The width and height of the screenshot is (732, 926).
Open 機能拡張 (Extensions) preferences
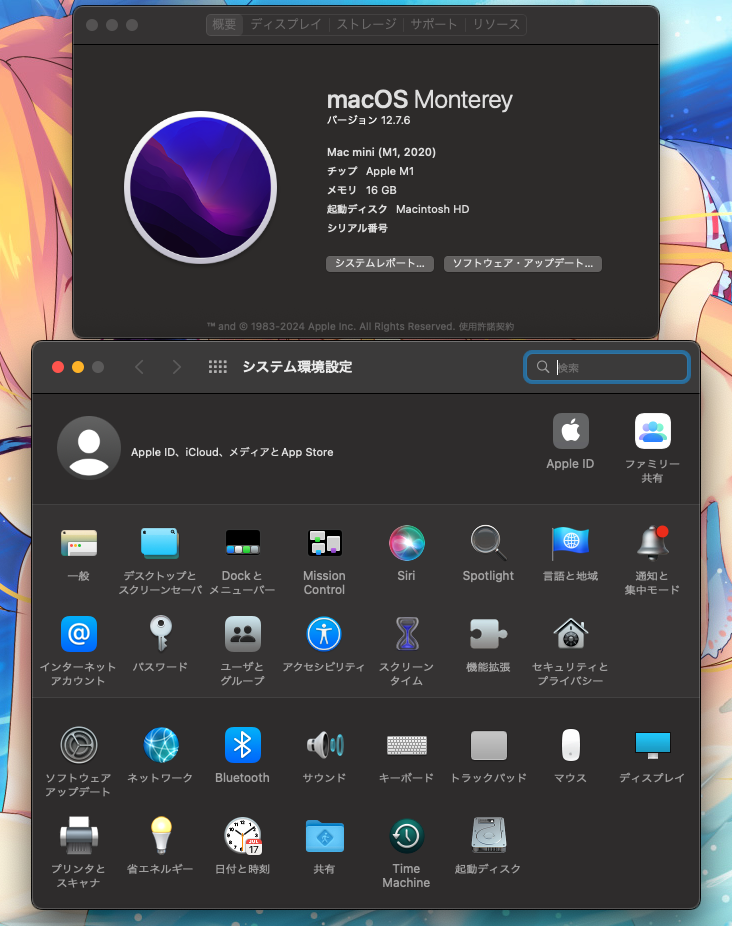point(488,634)
